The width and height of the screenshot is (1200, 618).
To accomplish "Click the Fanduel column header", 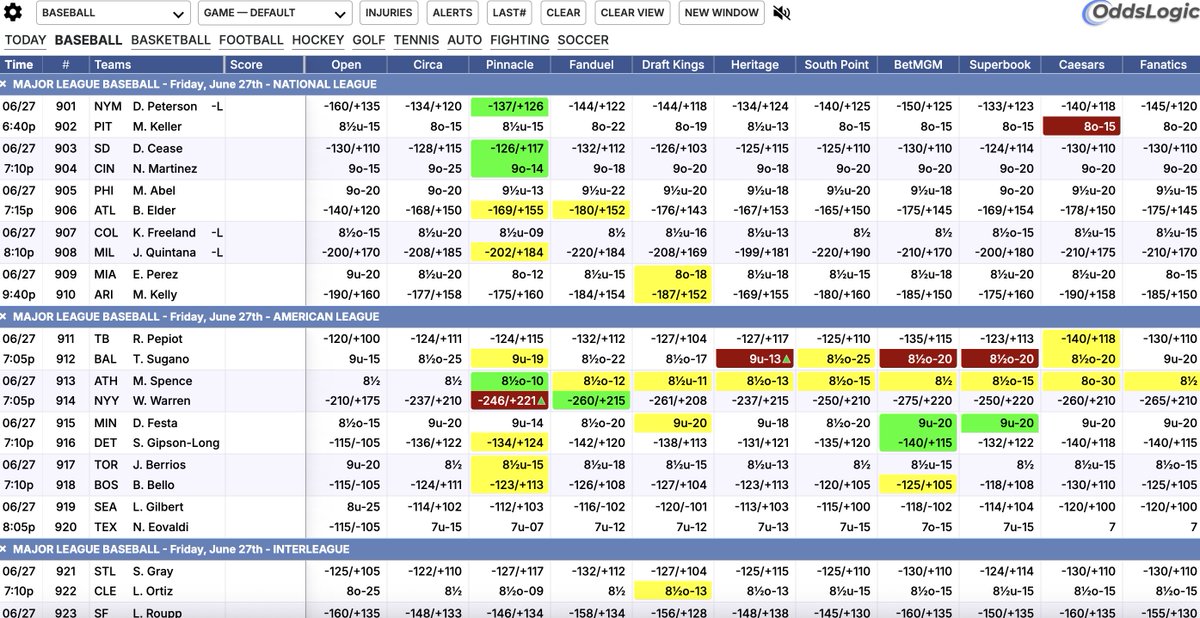I will 591,65.
